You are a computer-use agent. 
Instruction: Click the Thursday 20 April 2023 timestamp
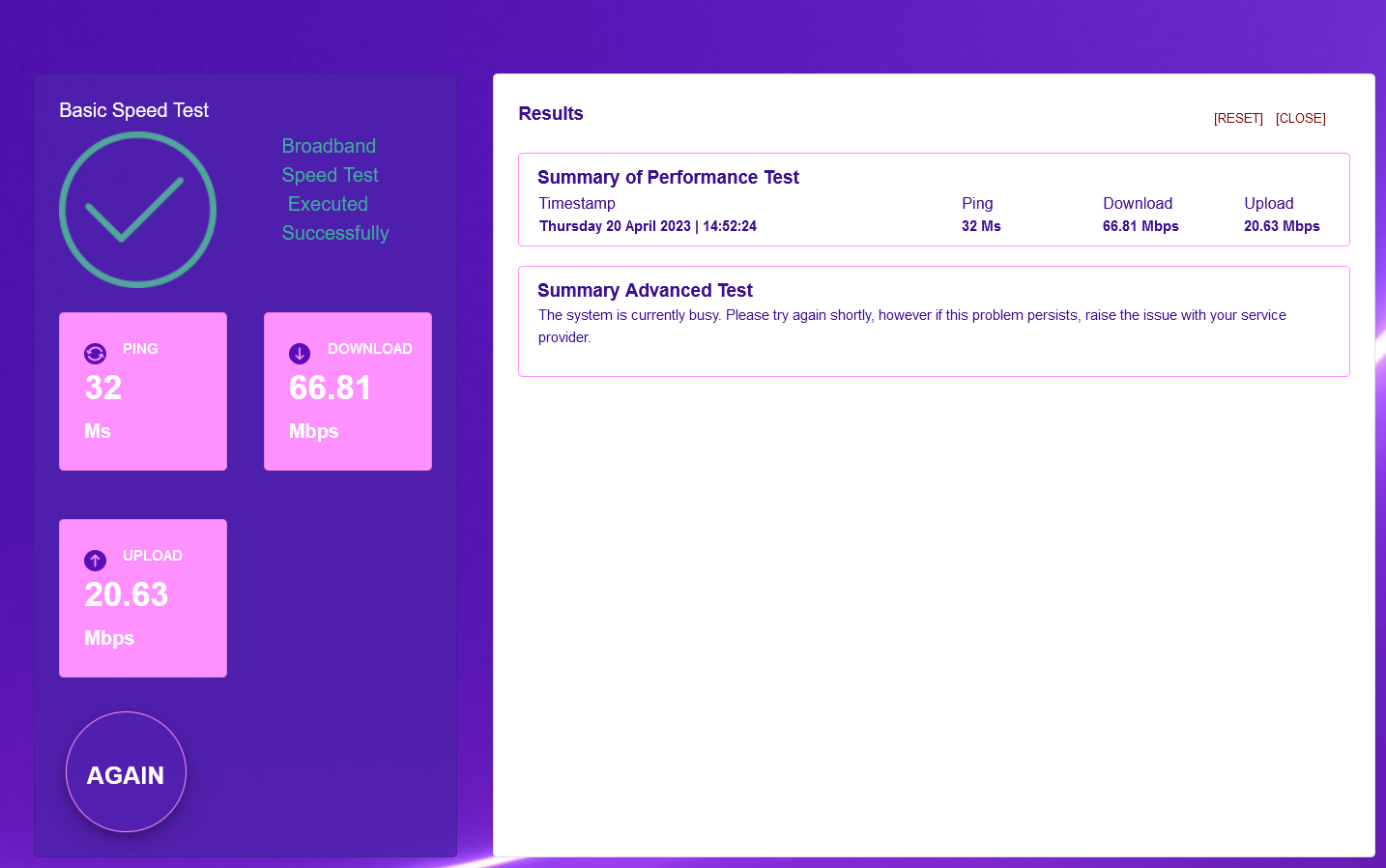(x=648, y=226)
